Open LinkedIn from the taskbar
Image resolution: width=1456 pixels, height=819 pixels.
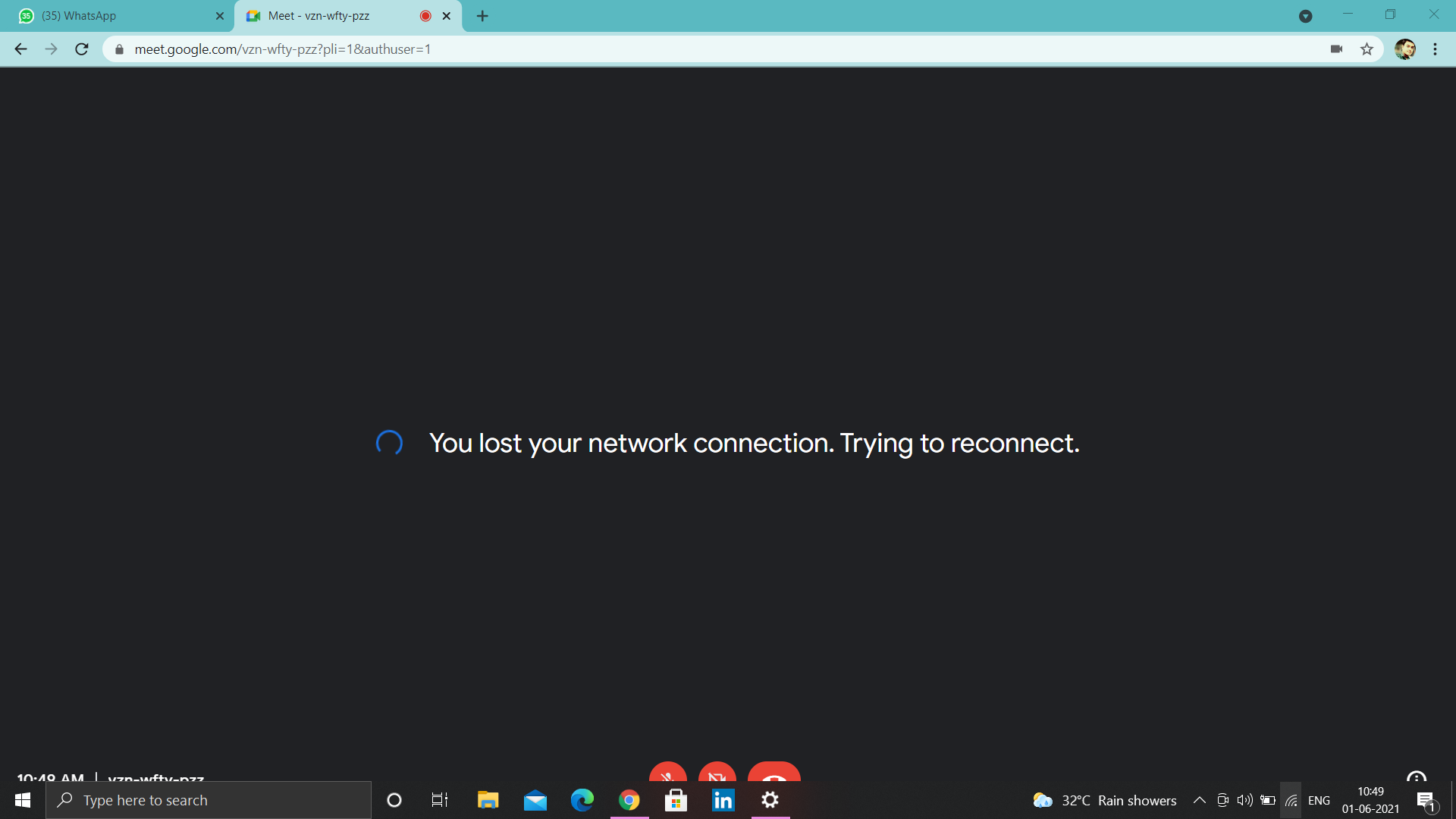[x=723, y=800]
